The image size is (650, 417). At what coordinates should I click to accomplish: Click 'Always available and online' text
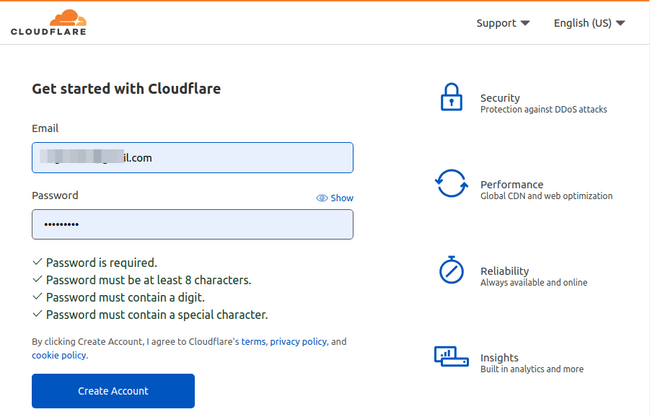coord(534,282)
